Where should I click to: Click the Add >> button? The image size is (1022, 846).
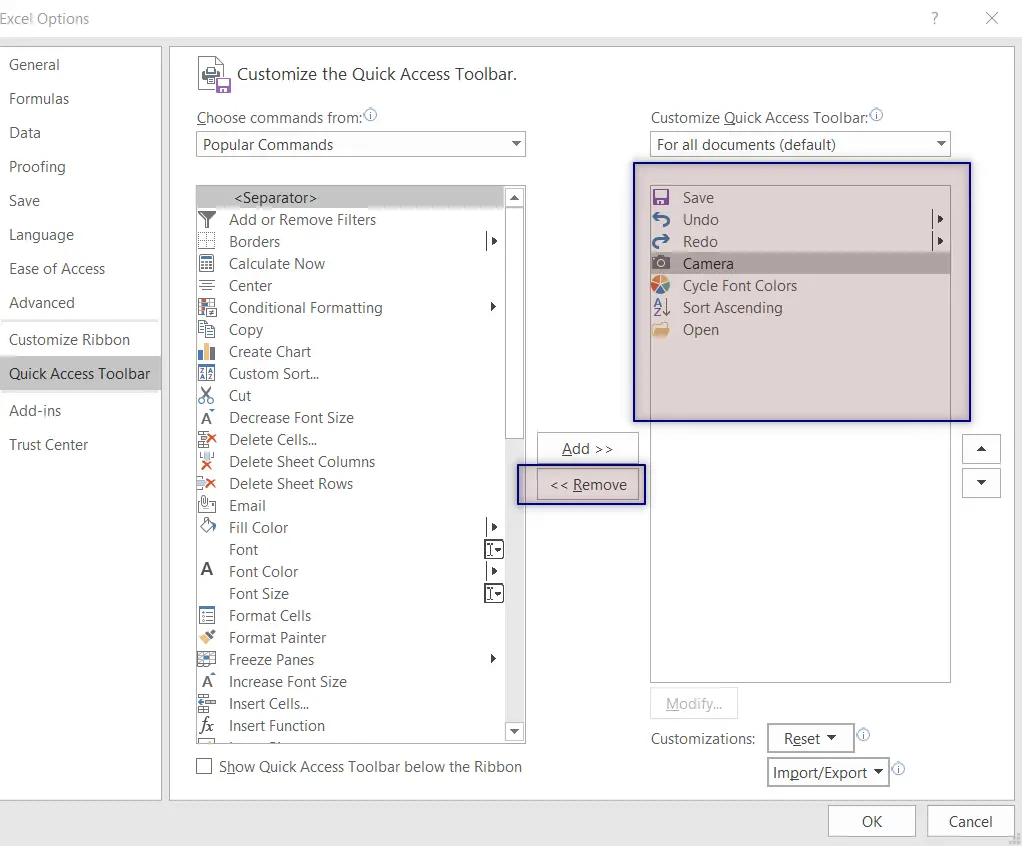click(x=587, y=448)
